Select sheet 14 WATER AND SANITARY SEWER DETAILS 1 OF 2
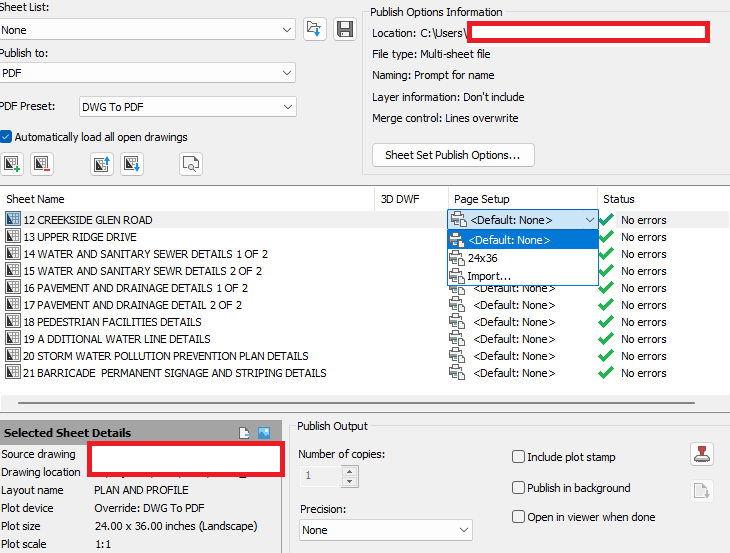This screenshot has width=730, height=553. tap(146, 254)
